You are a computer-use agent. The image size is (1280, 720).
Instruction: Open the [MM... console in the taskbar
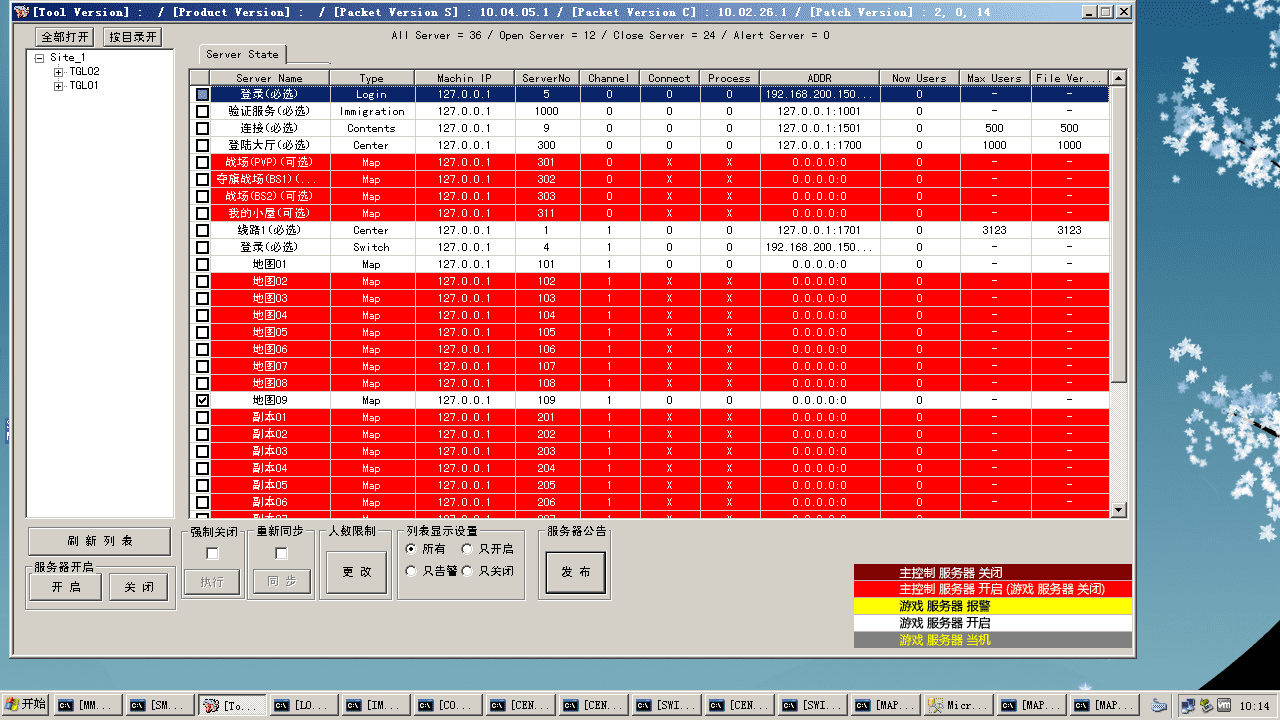[87, 706]
